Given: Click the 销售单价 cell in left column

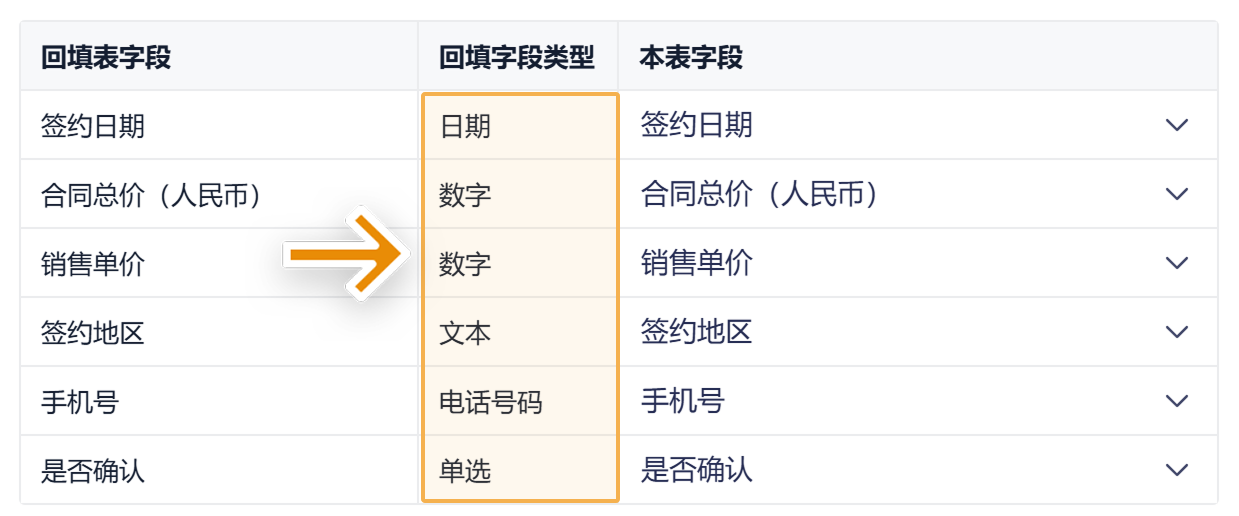Looking at the screenshot, I should 219,263.
